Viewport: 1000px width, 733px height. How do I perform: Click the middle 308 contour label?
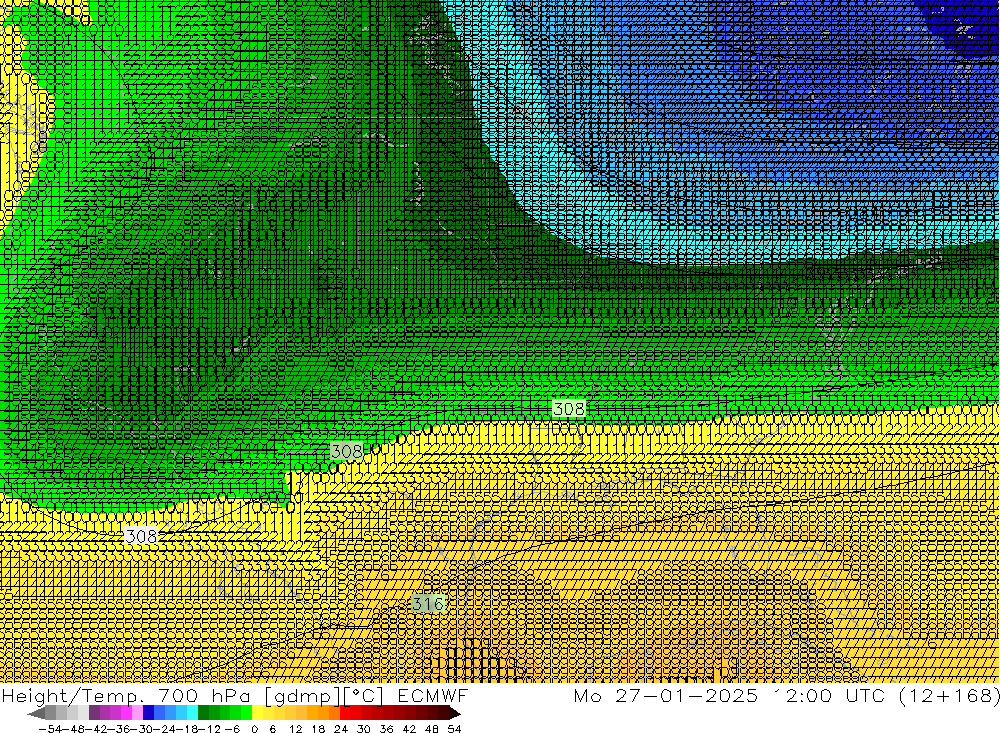click(347, 452)
